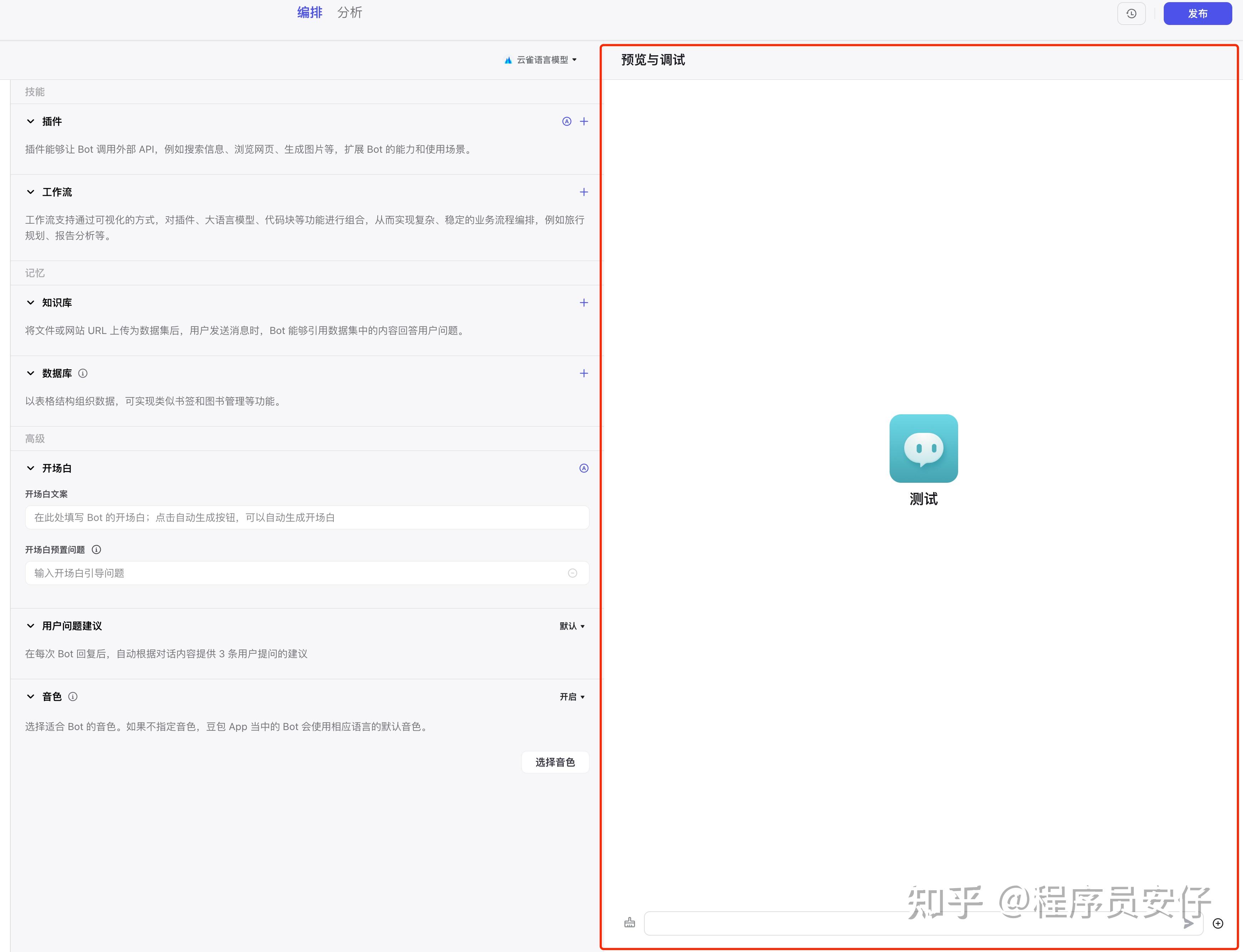The width and height of the screenshot is (1243, 952).
Task: Collapse the 工作流 section
Action: [x=31, y=192]
